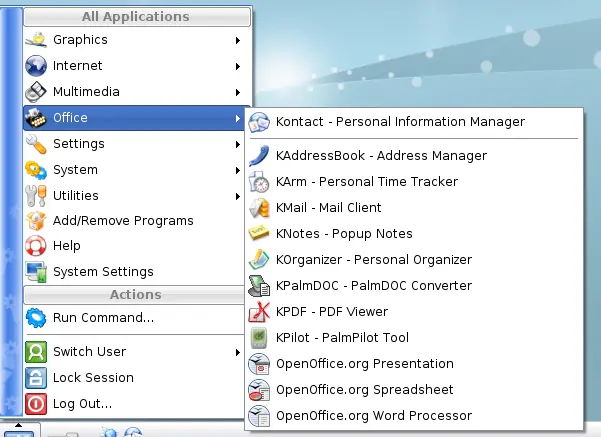Open KMail - Mail Client
This screenshot has width=601, height=437.
pos(414,208)
